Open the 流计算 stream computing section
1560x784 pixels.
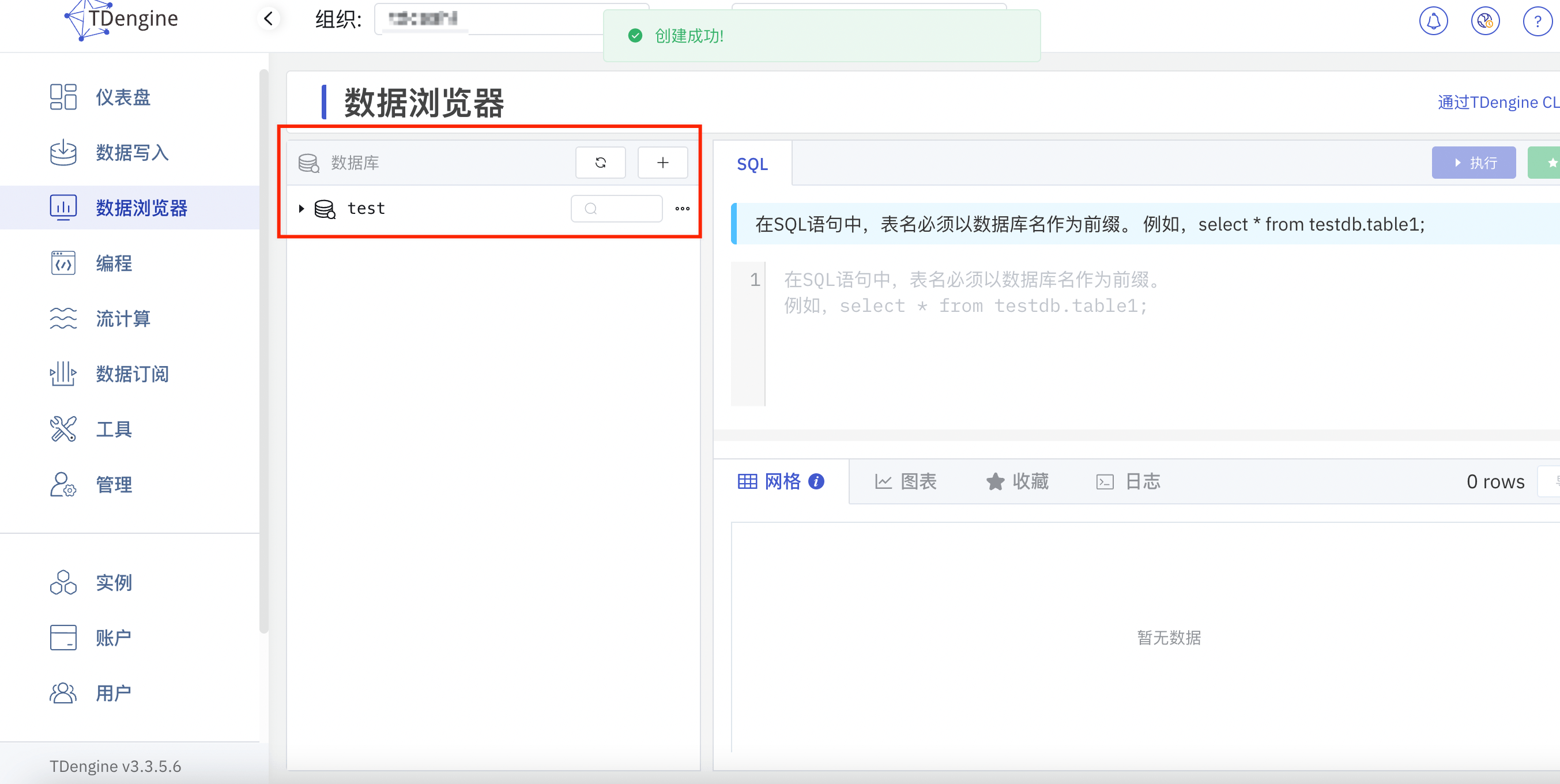tap(123, 318)
